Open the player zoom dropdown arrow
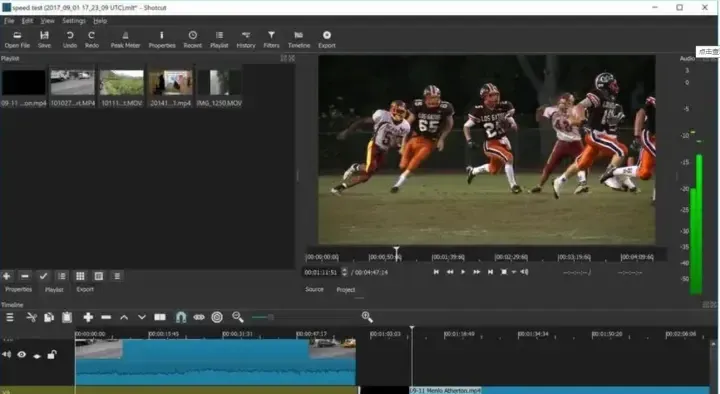 point(514,272)
